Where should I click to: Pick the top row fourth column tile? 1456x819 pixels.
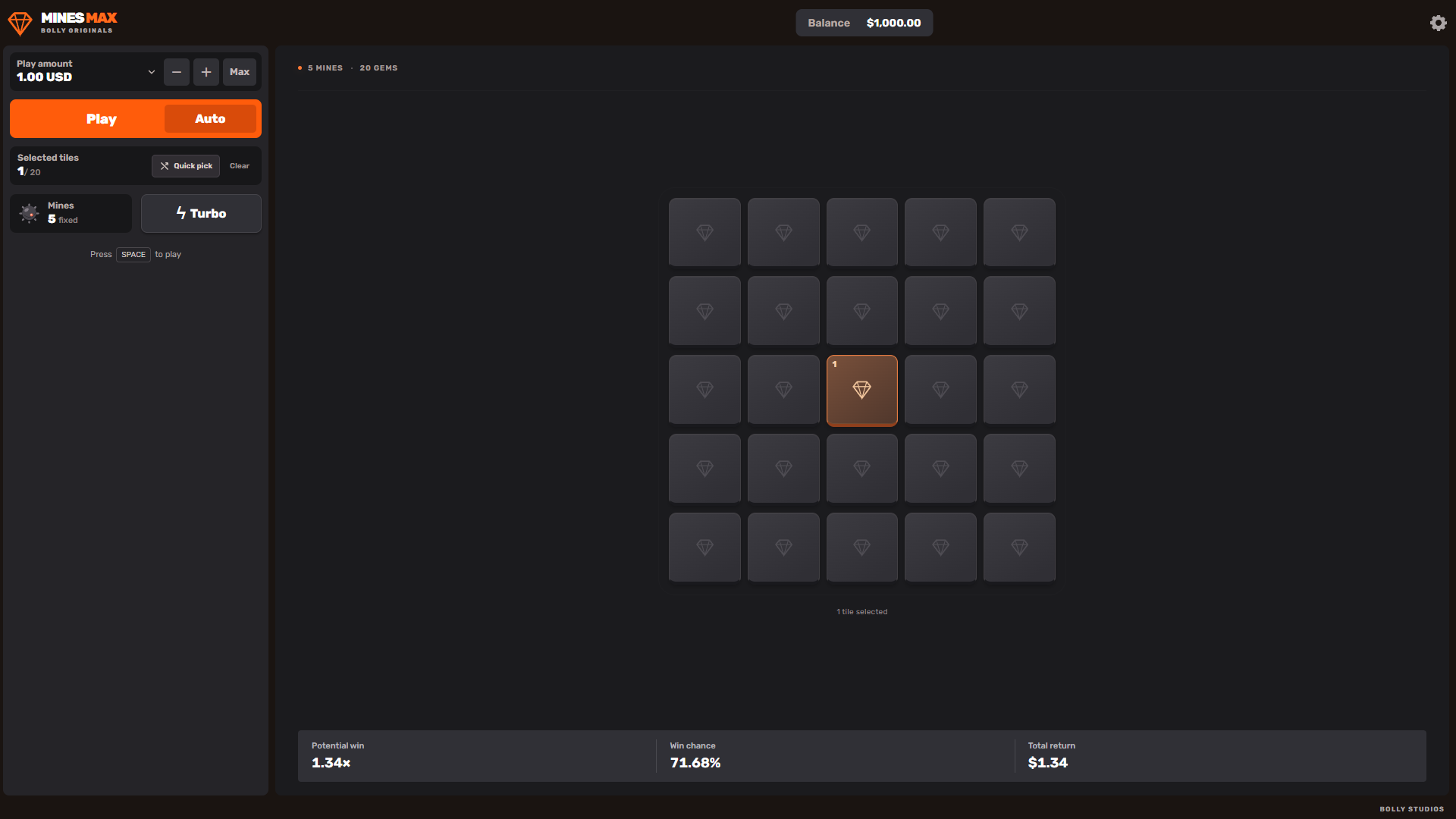tap(940, 232)
